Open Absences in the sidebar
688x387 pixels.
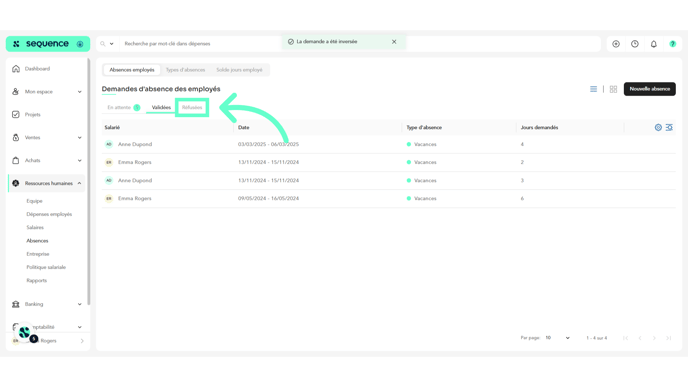point(37,240)
